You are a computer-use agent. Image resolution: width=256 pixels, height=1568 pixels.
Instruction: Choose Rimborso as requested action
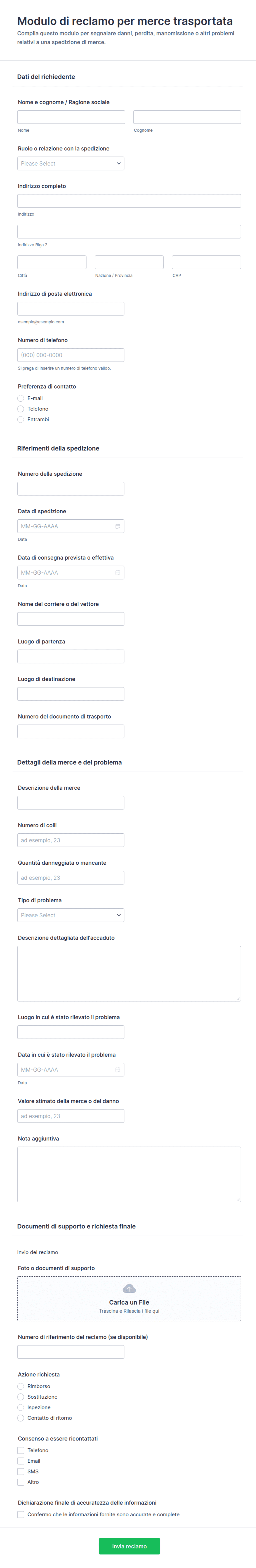coord(21,1386)
